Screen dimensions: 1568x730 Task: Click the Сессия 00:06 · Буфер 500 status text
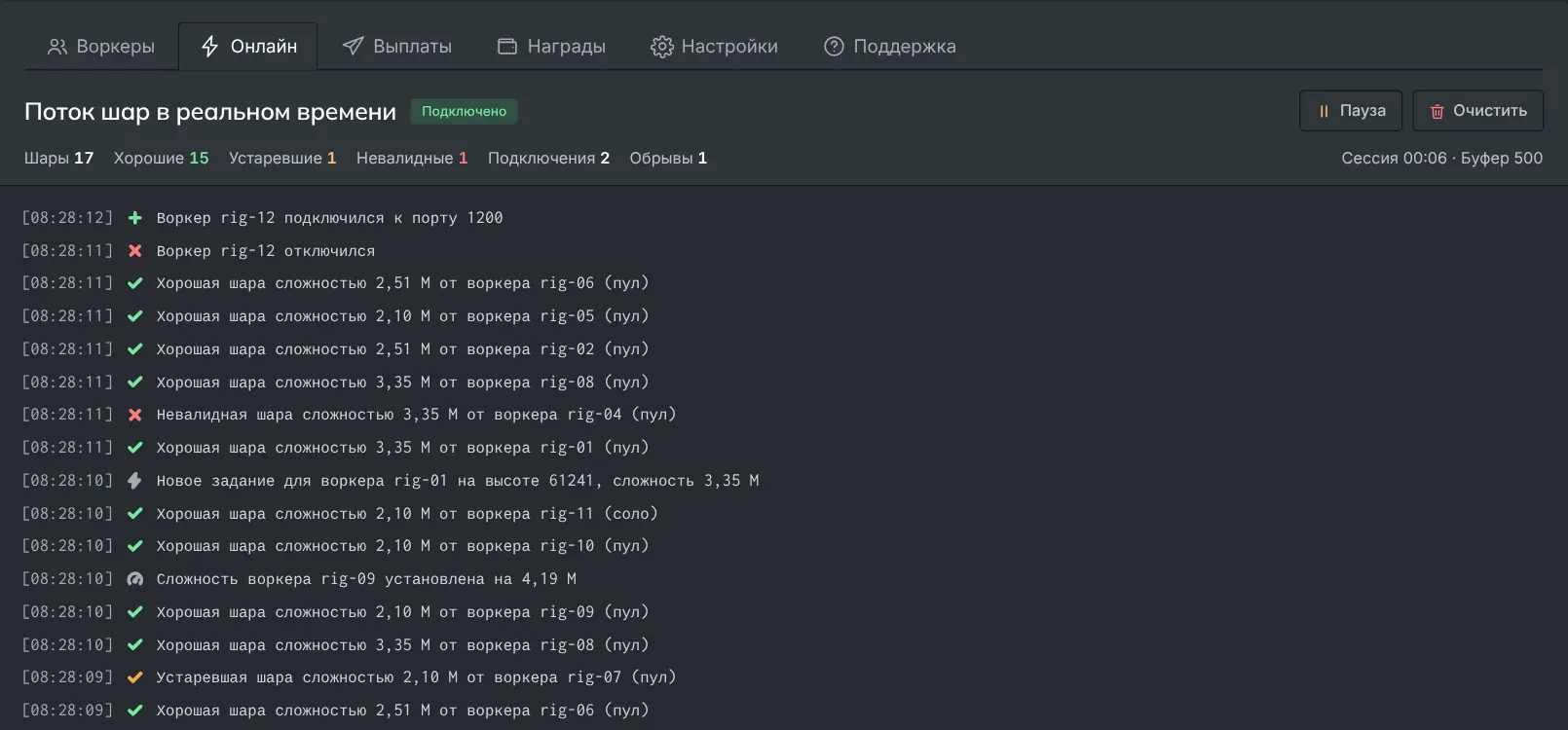[x=1442, y=158]
